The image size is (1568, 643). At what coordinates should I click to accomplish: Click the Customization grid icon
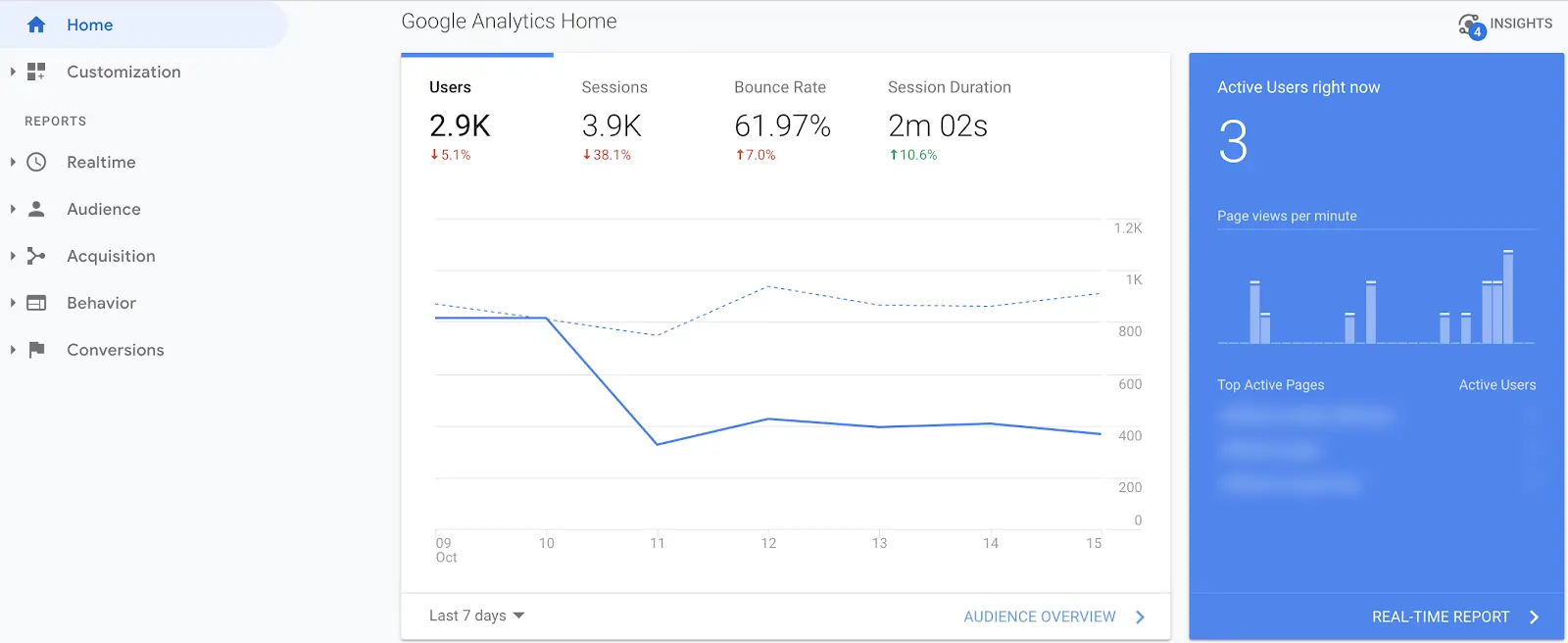(x=36, y=72)
